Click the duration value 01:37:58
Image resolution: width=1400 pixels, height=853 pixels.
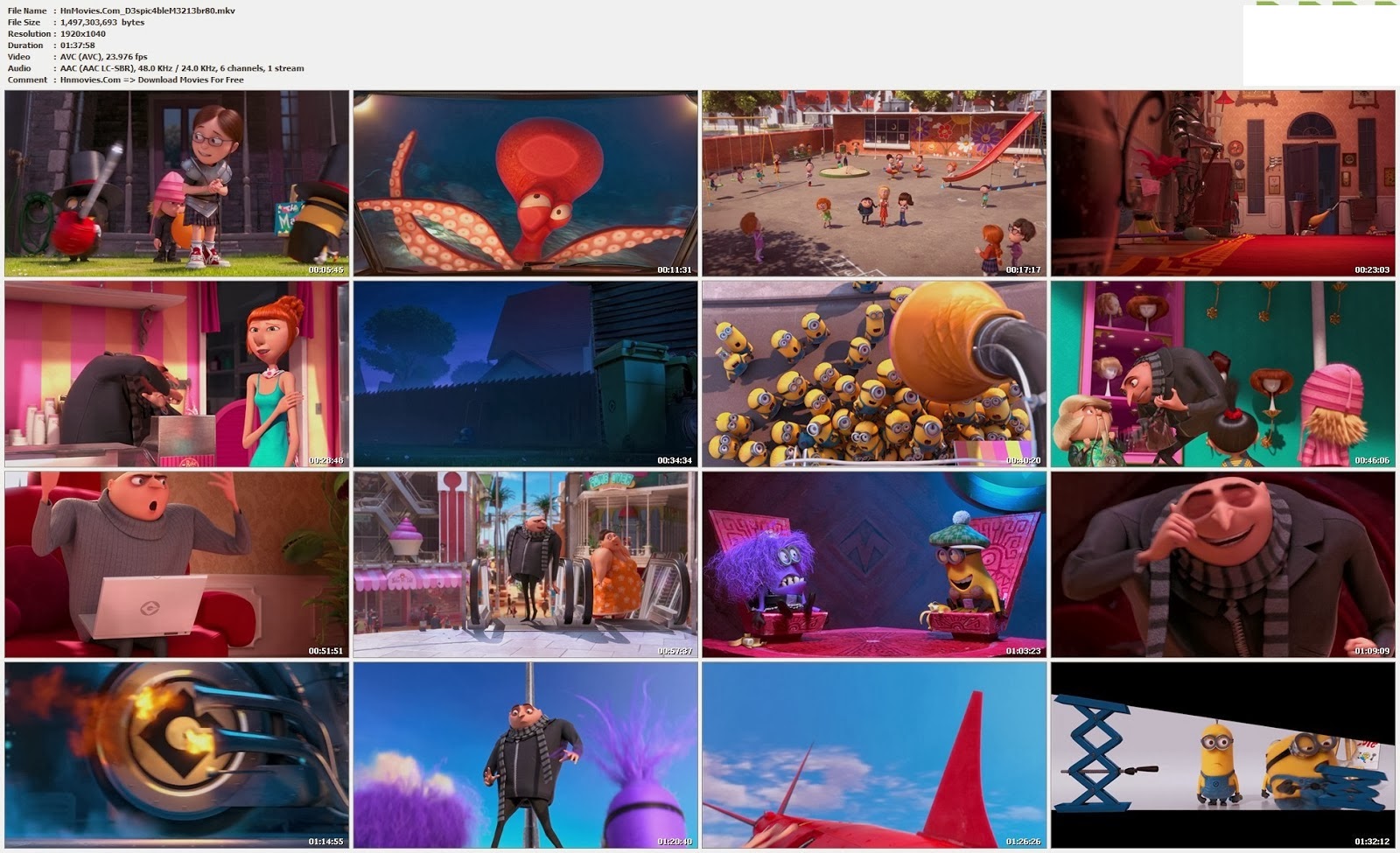pos(78,45)
